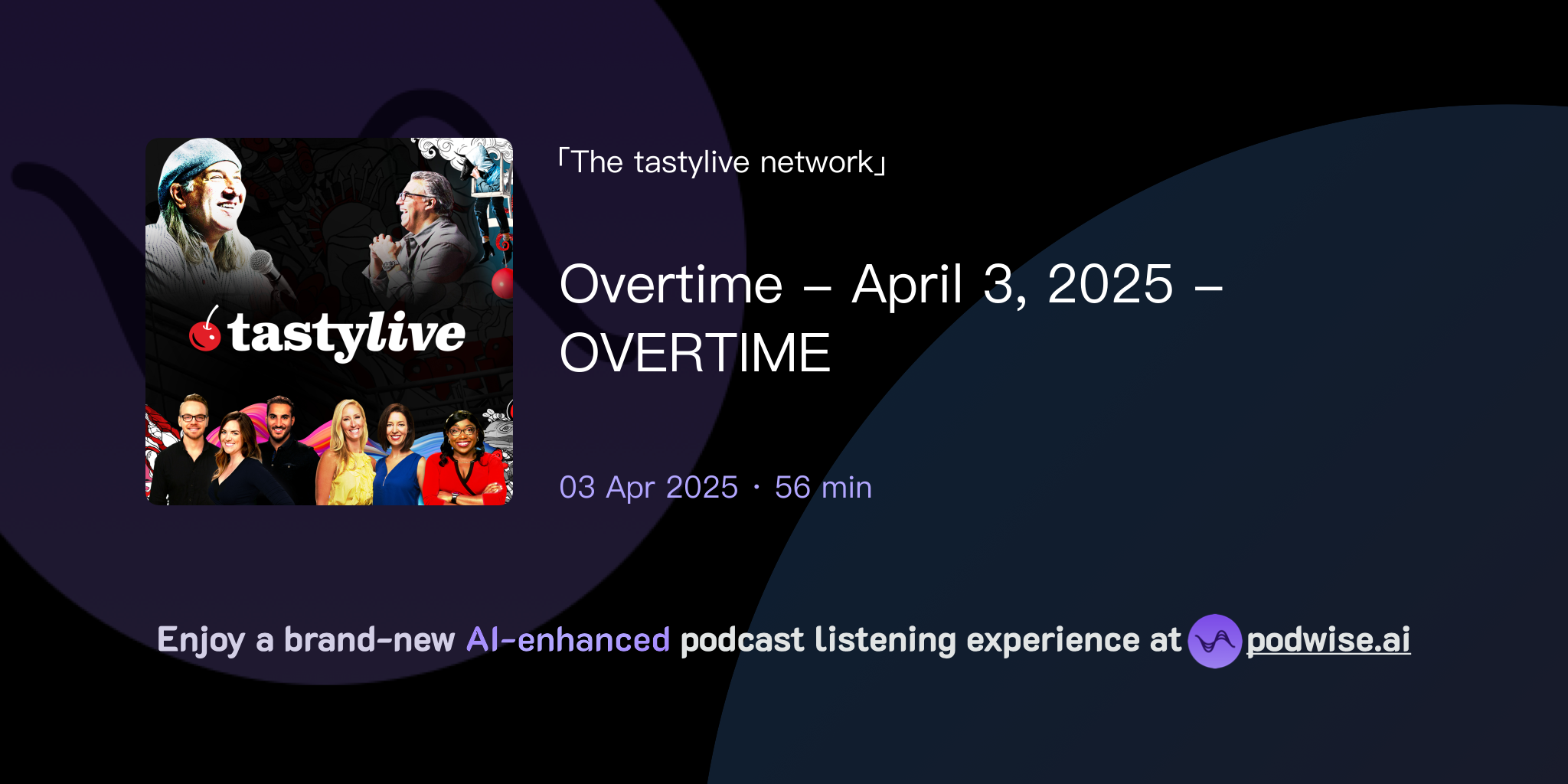Viewport: 1568px width, 784px height.
Task: Open the tastylive podcast cover art
Action: click(x=328, y=322)
